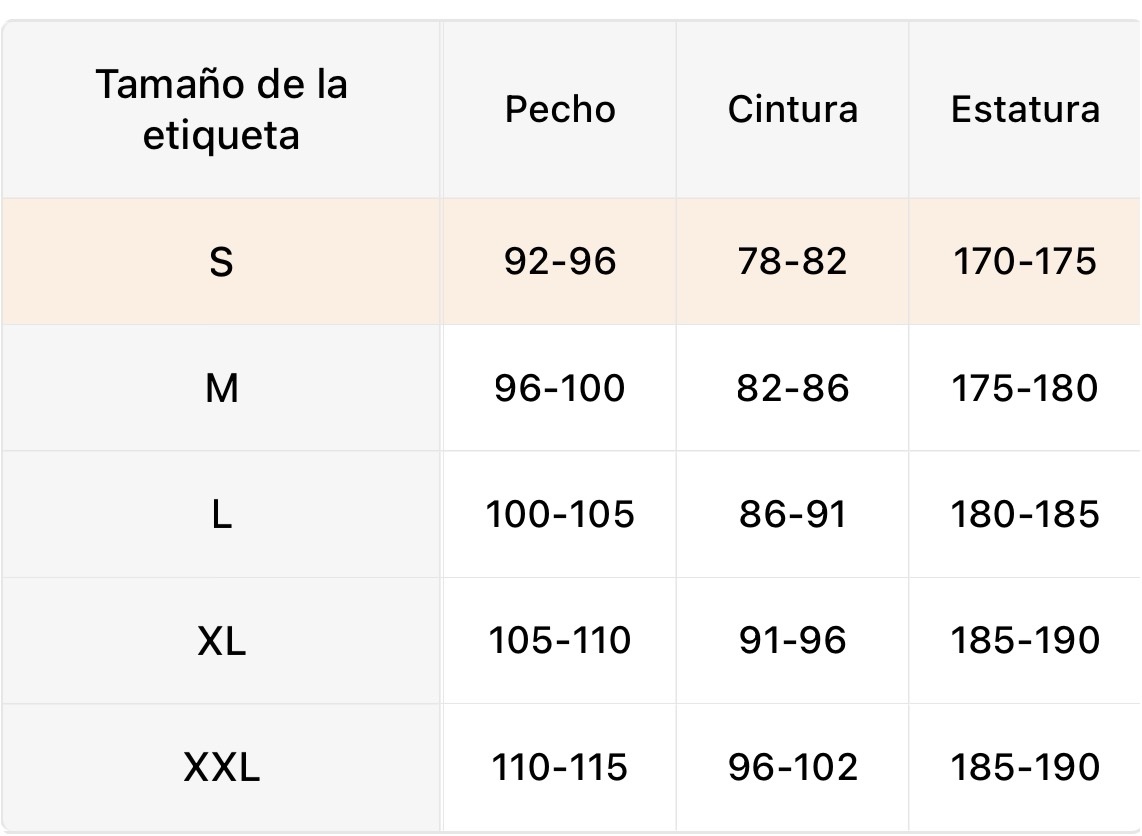Select the XXL size label
The image size is (1142, 836).
(x=221, y=768)
